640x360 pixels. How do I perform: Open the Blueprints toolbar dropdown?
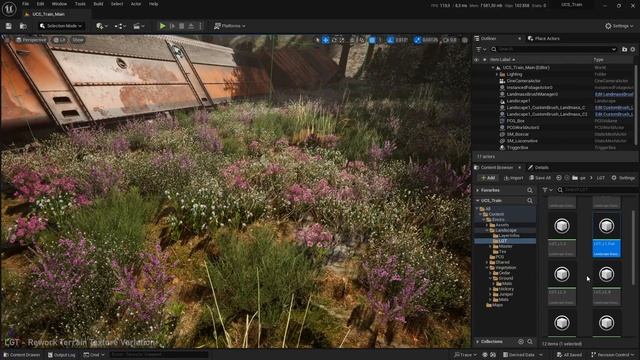[x=120, y=26]
